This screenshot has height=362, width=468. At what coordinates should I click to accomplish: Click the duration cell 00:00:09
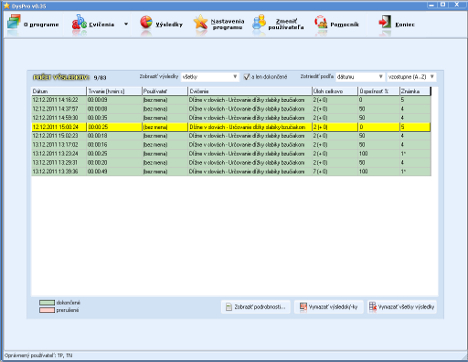pos(114,100)
